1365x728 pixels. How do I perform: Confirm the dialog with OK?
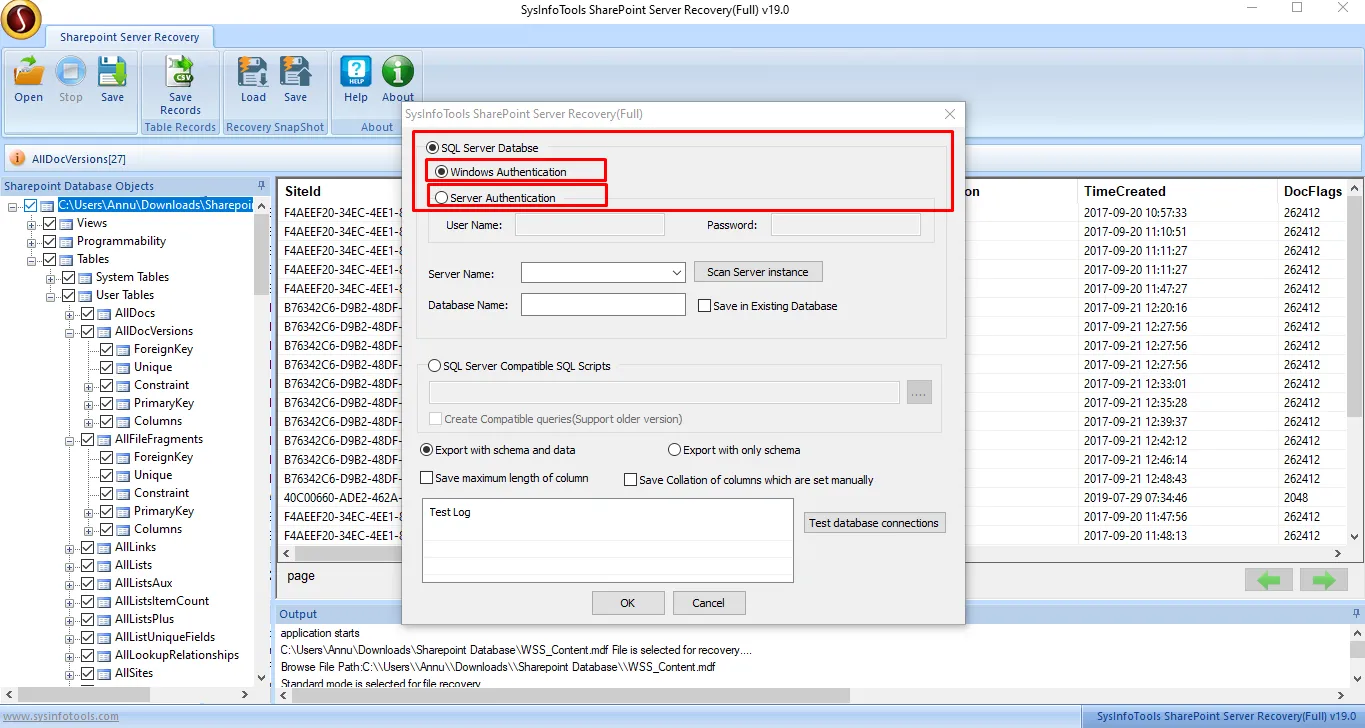[628, 603]
